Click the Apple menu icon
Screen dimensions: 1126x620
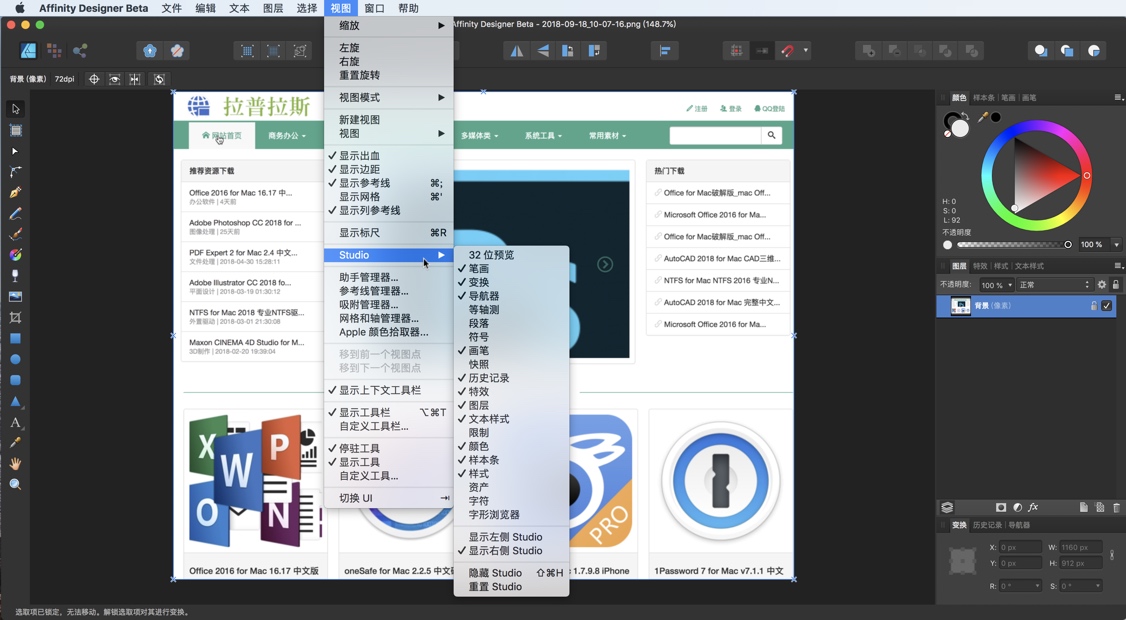tap(20, 8)
